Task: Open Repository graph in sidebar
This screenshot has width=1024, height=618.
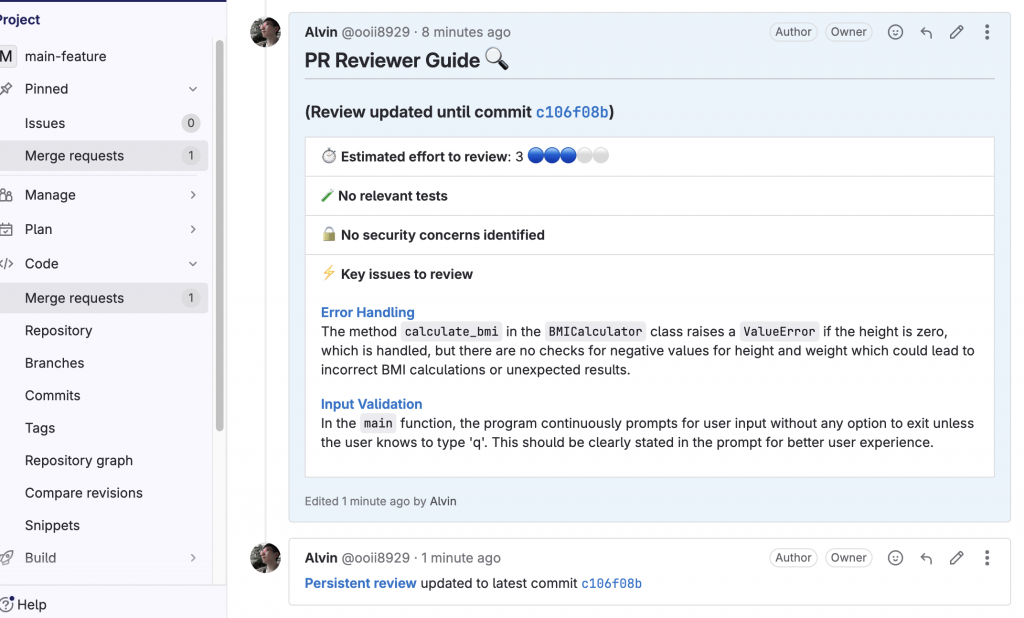Action: [104, 461]
